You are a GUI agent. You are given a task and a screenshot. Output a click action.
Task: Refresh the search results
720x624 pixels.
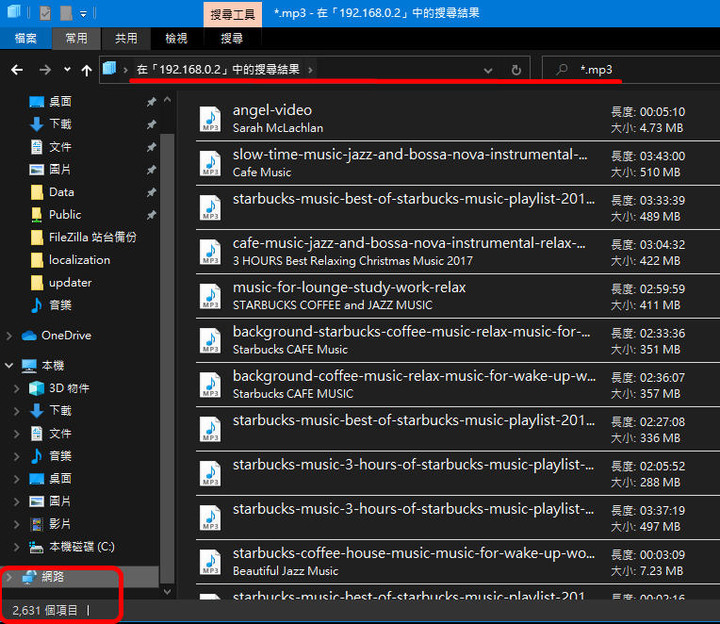(516, 70)
